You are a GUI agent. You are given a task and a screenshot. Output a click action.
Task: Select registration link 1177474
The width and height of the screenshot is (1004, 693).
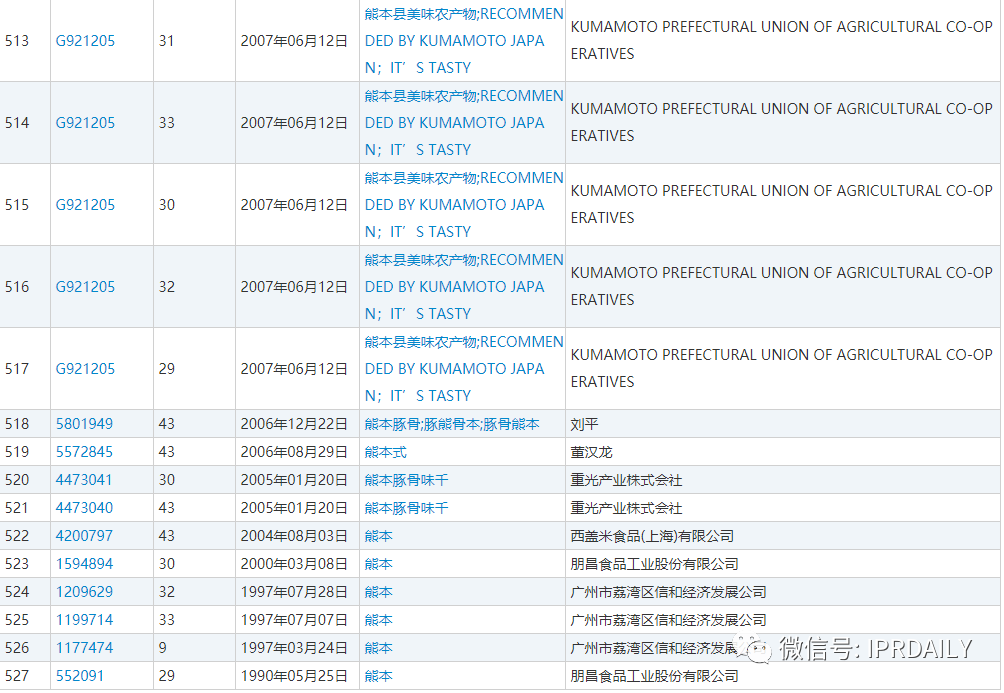84,648
